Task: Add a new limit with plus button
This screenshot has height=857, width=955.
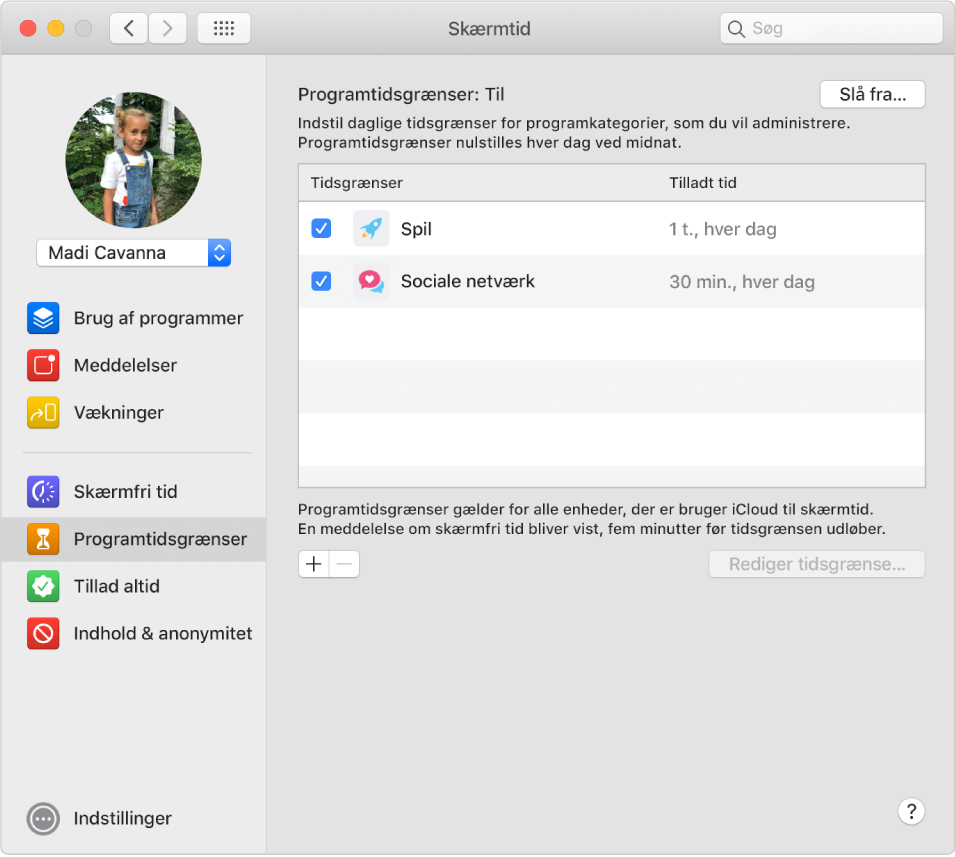Action: (314, 564)
